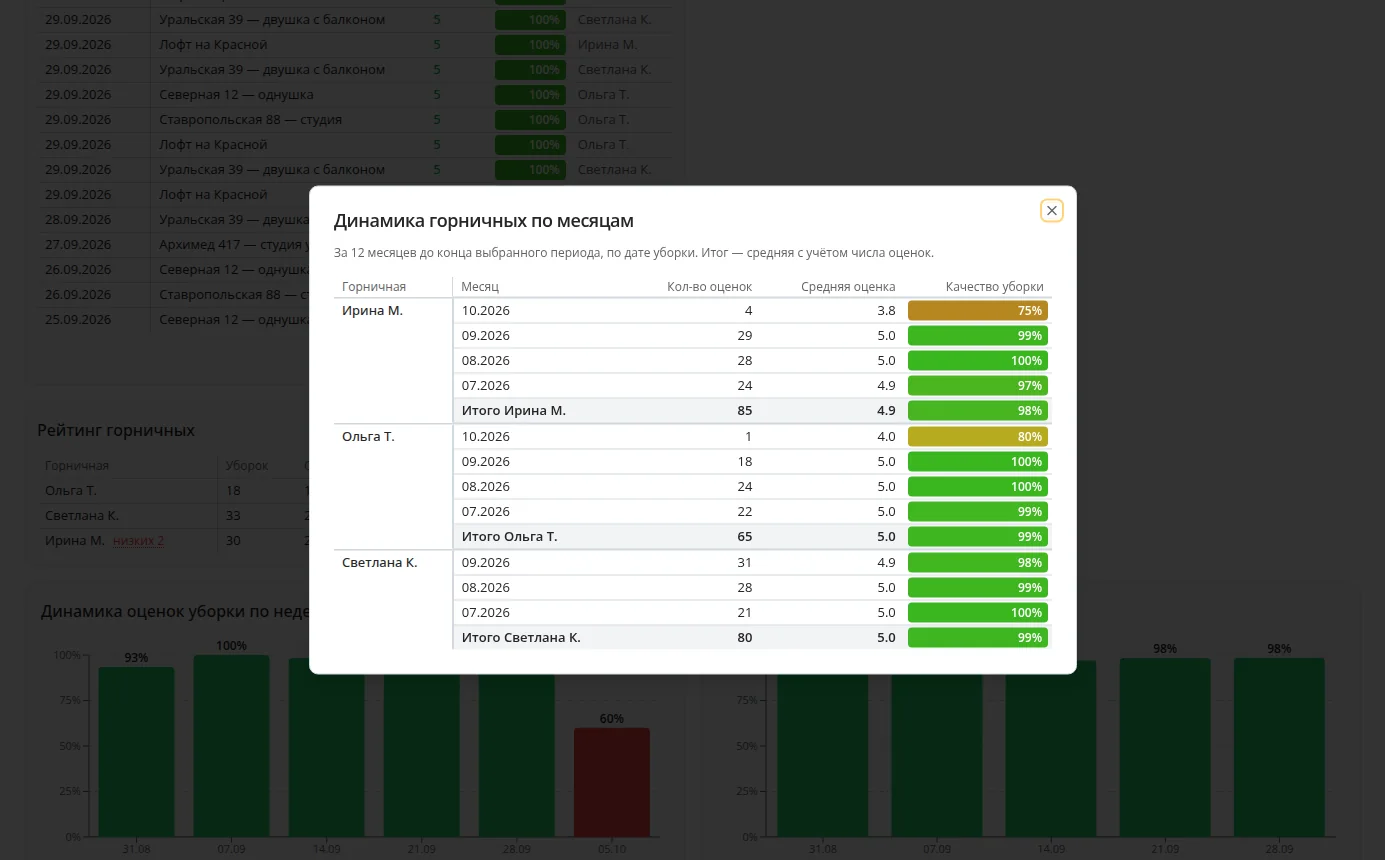Screen dimensions: 1385x860
Task: Click the Итого Ирина М. summary row
Action: point(752,411)
